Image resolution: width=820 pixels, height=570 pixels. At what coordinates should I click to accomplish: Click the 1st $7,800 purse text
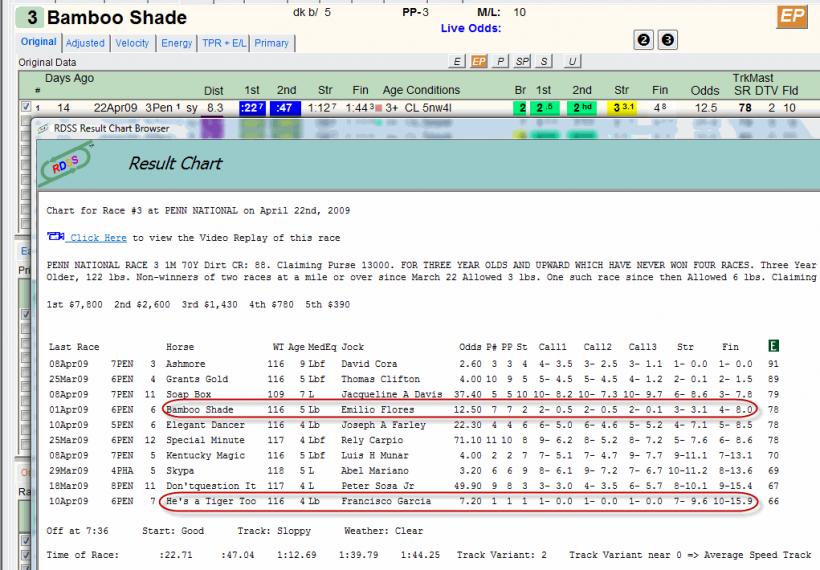pyautogui.click(x=74, y=304)
